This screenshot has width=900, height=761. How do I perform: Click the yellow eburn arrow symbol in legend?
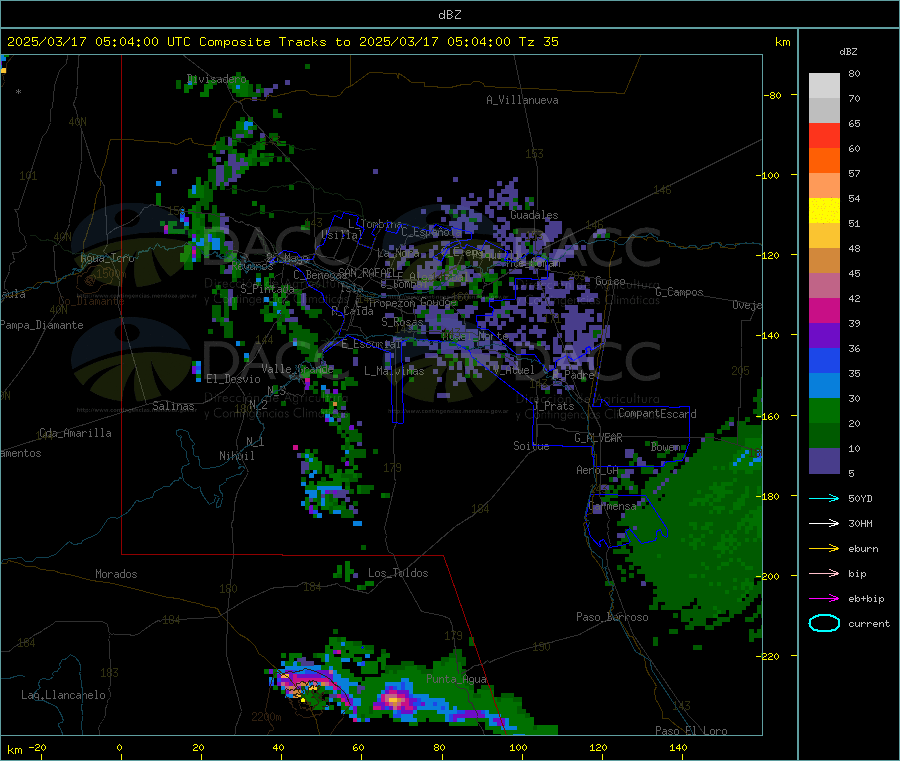tap(824, 548)
